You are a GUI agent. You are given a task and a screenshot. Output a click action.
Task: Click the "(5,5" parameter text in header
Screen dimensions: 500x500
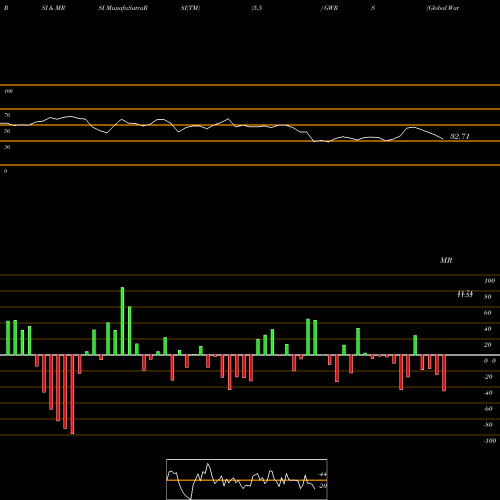(257, 8)
